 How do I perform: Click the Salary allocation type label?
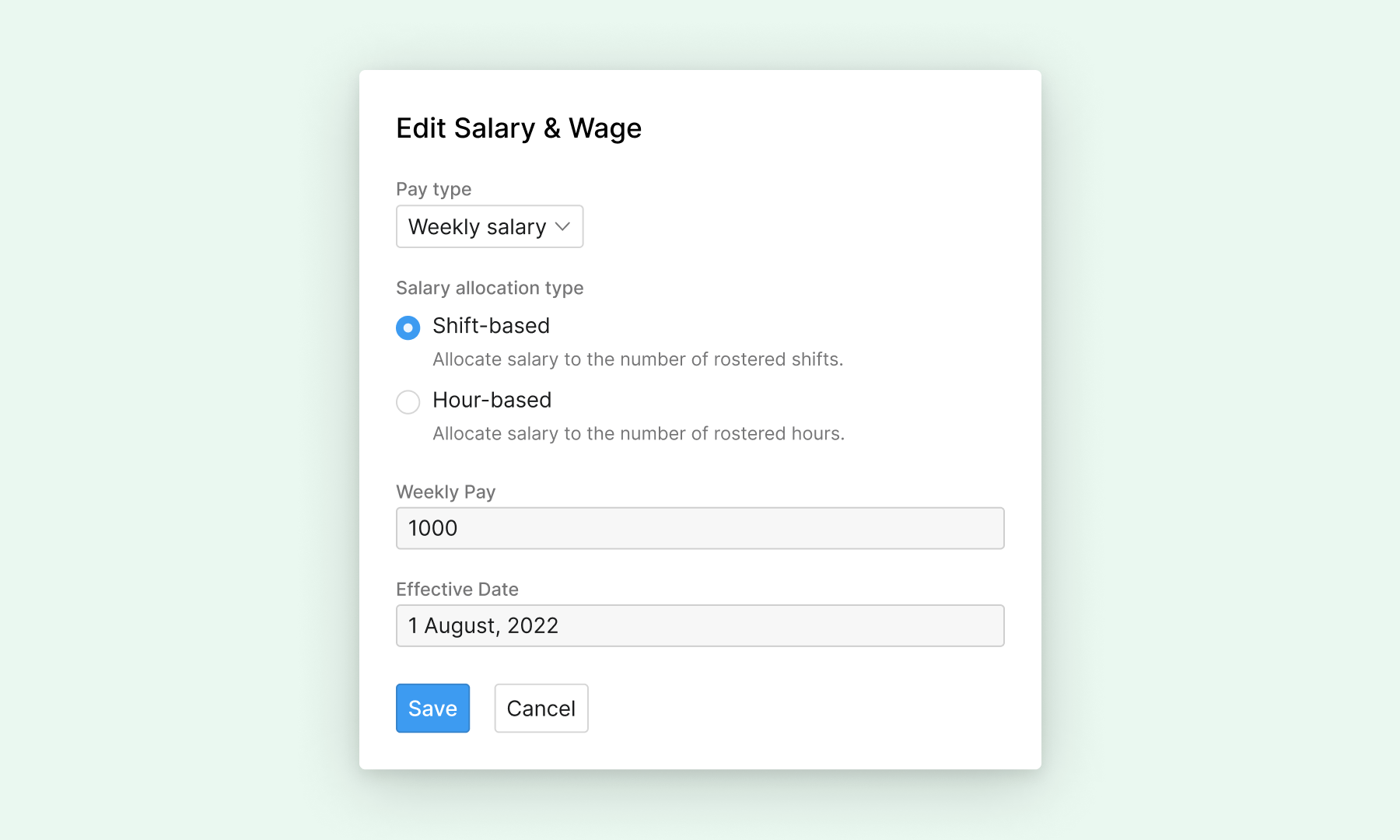pos(489,288)
